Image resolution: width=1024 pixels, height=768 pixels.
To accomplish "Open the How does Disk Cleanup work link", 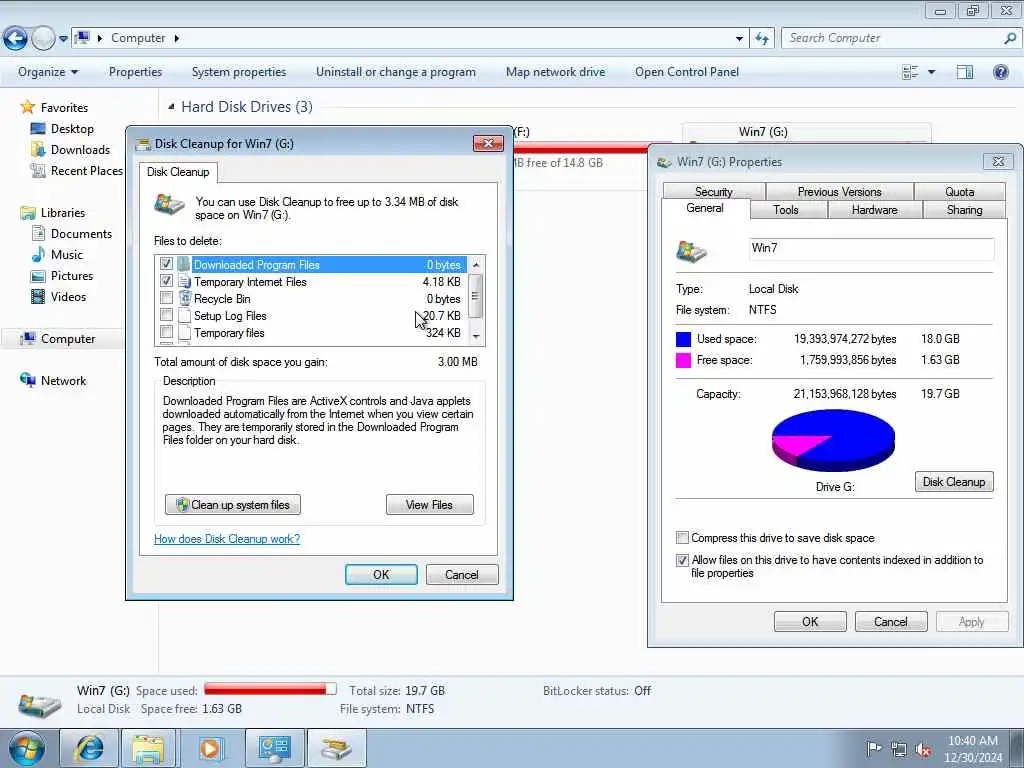I will click(227, 539).
